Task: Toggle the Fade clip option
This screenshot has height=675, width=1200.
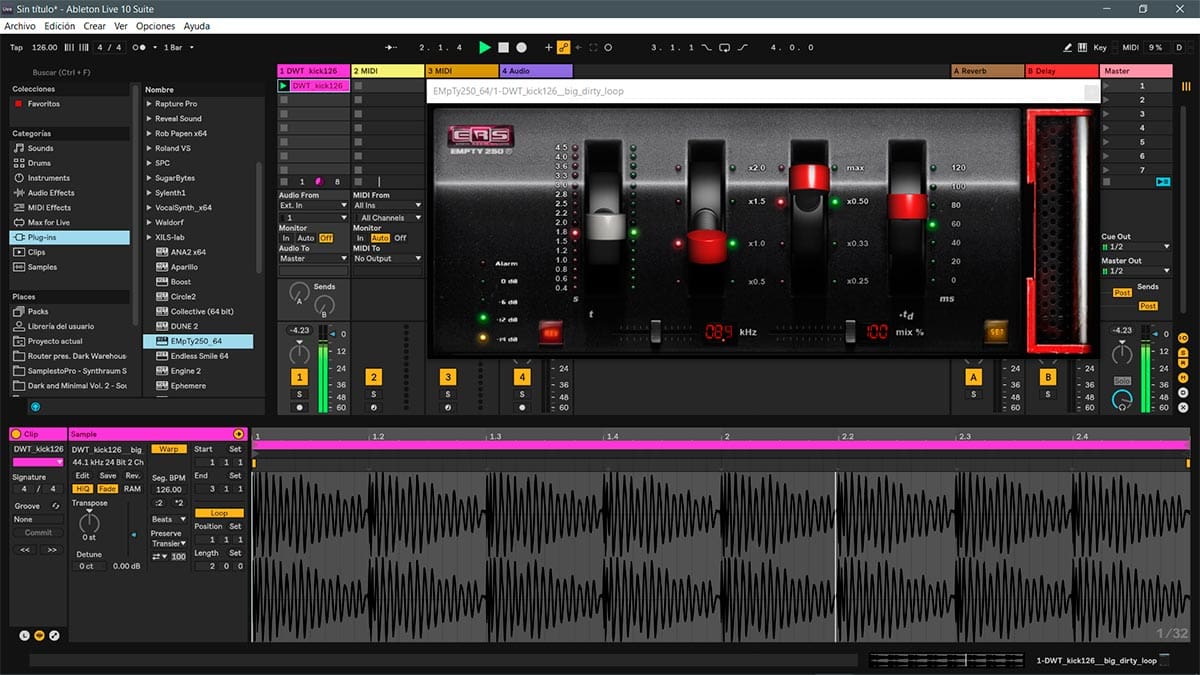Action: [107, 489]
